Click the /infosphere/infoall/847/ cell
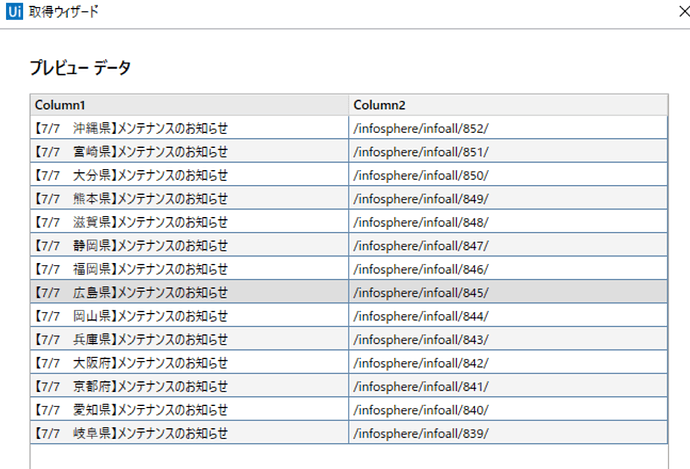This screenshot has height=469, width=690. 508,245
